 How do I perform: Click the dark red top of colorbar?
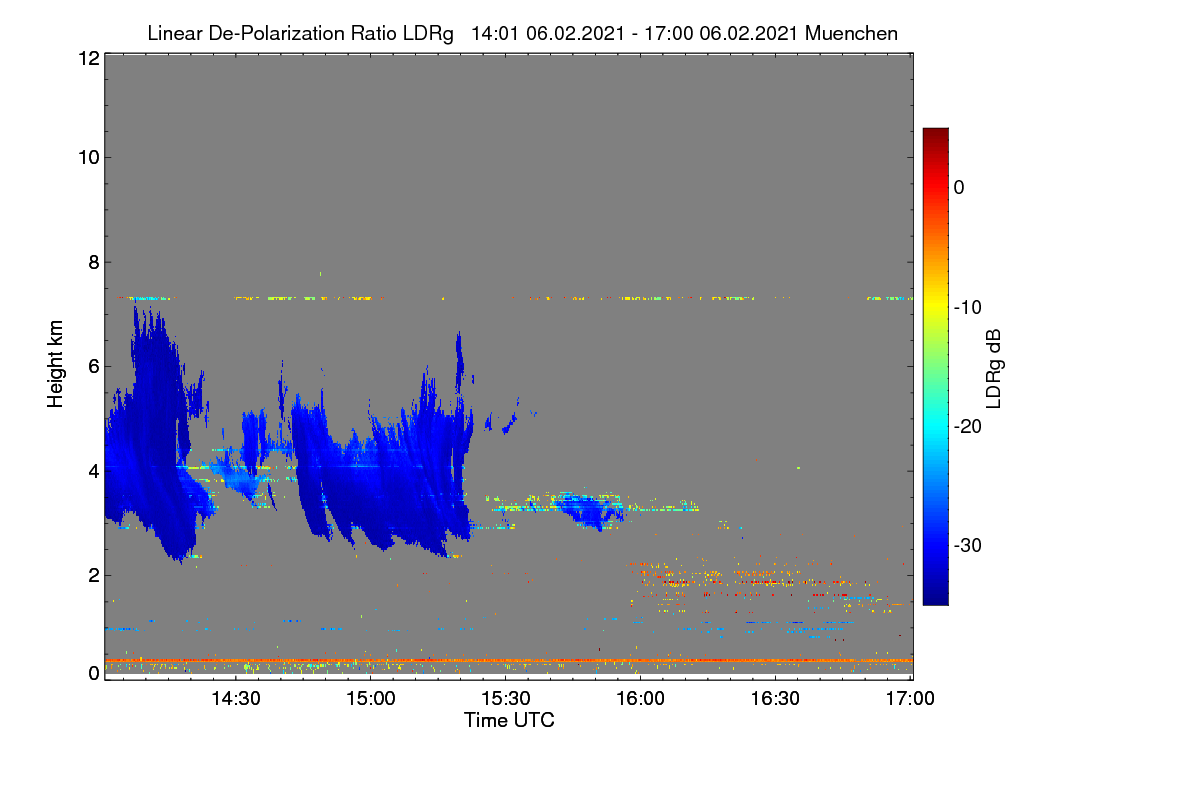pyautogui.click(x=935, y=135)
